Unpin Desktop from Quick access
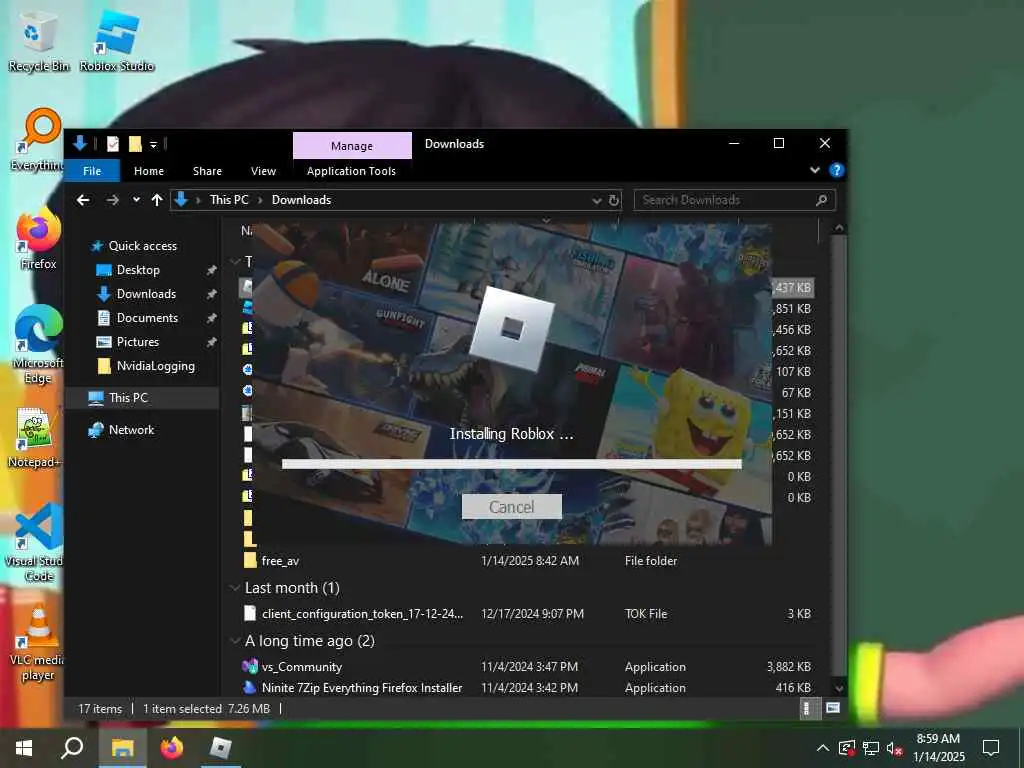The height and width of the screenshot is (768, 1024). (x=211, y=270)
